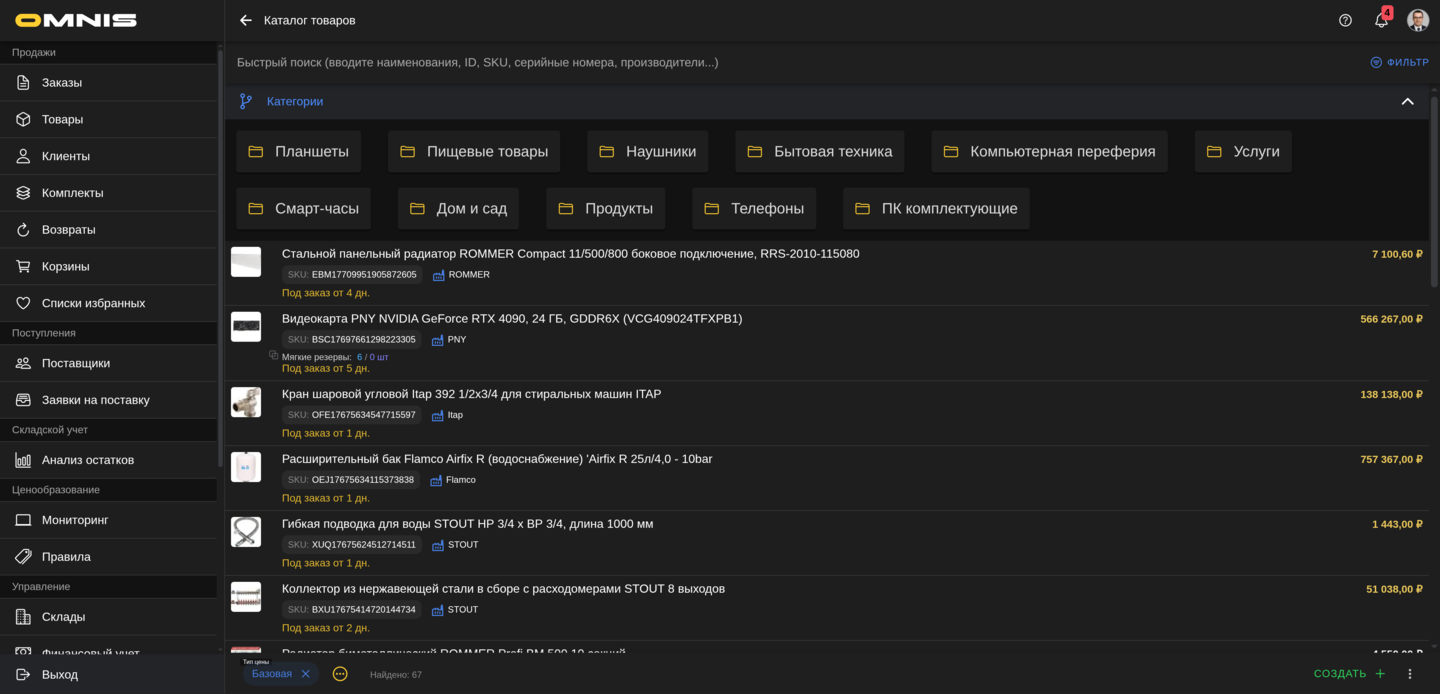Click the notifications bell icon
Image resolution: width=1440 pixels, height=694 pixels.
click(1381, 20)
